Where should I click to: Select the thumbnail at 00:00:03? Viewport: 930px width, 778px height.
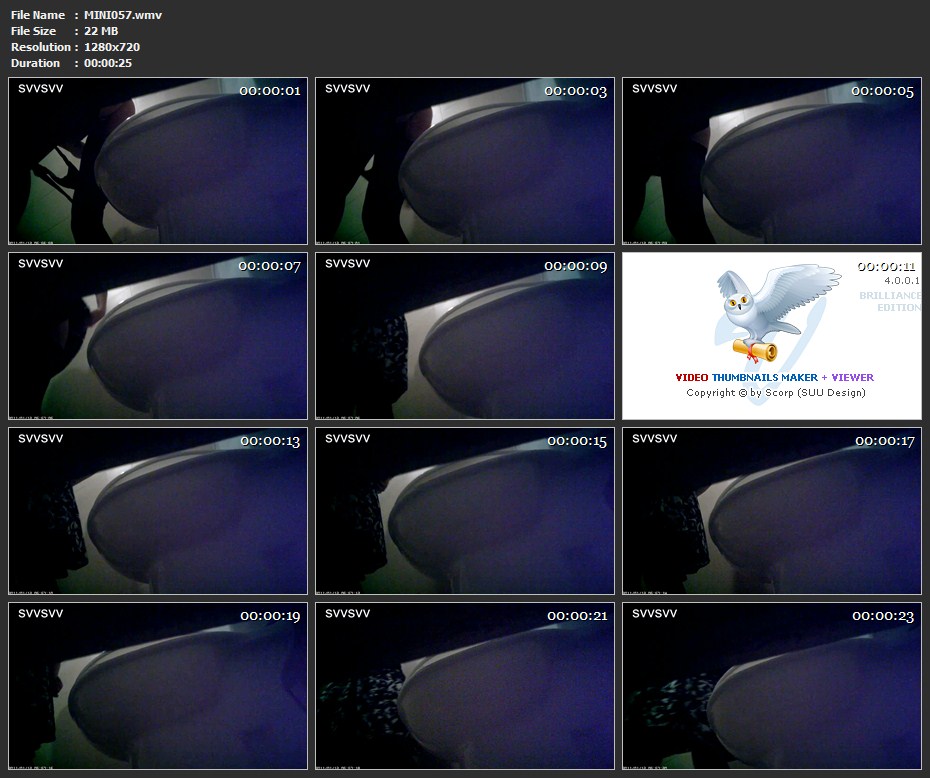click(x=465, y=161)
